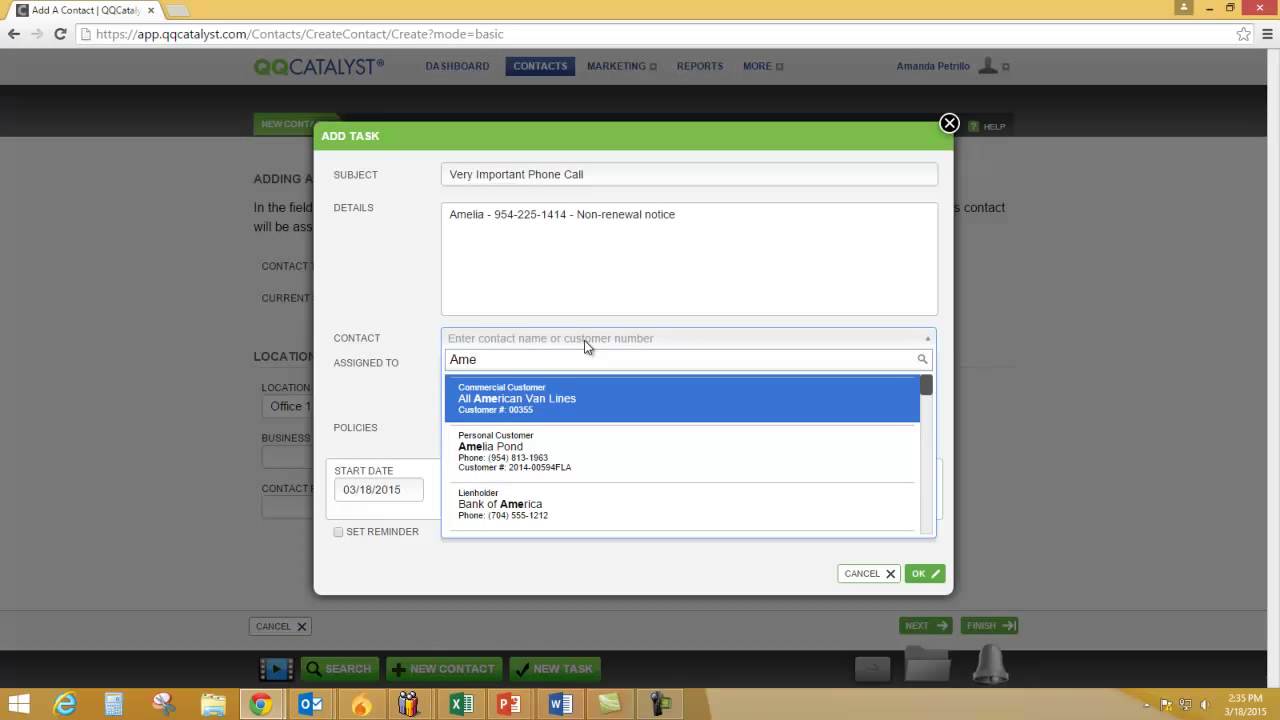The image size is (1280, 720).
Task: Bookmark this page with the star icon
Action: (x=1243, y=34)
